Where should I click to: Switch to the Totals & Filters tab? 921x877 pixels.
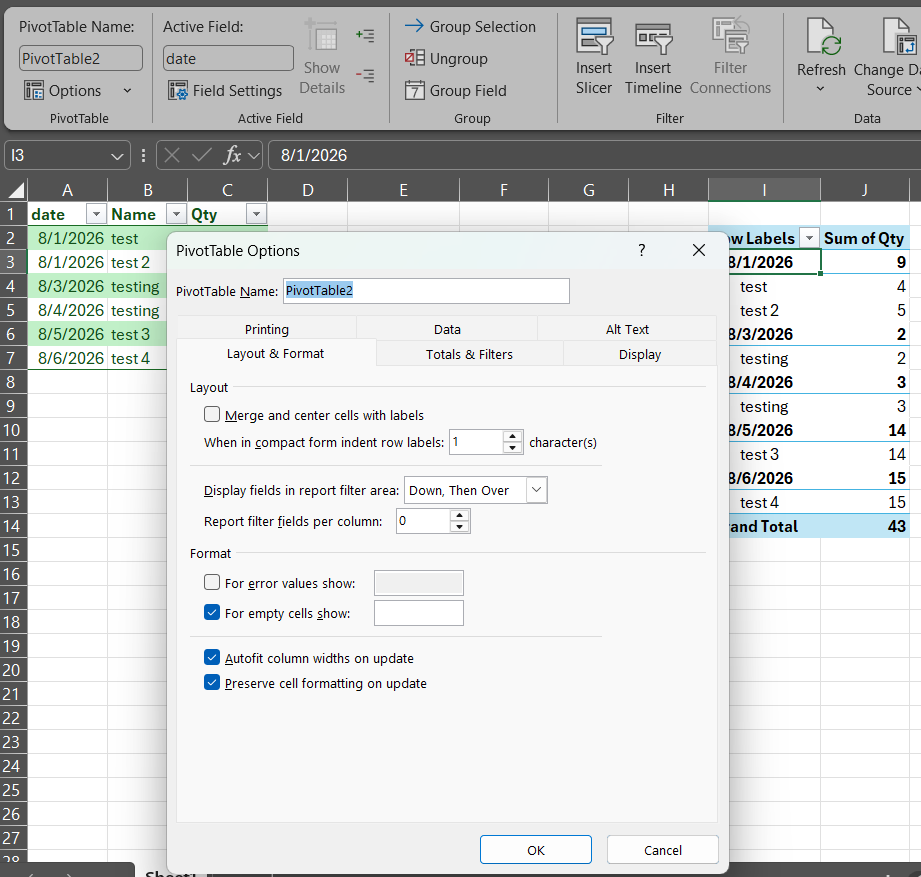(x=469, y=354)
